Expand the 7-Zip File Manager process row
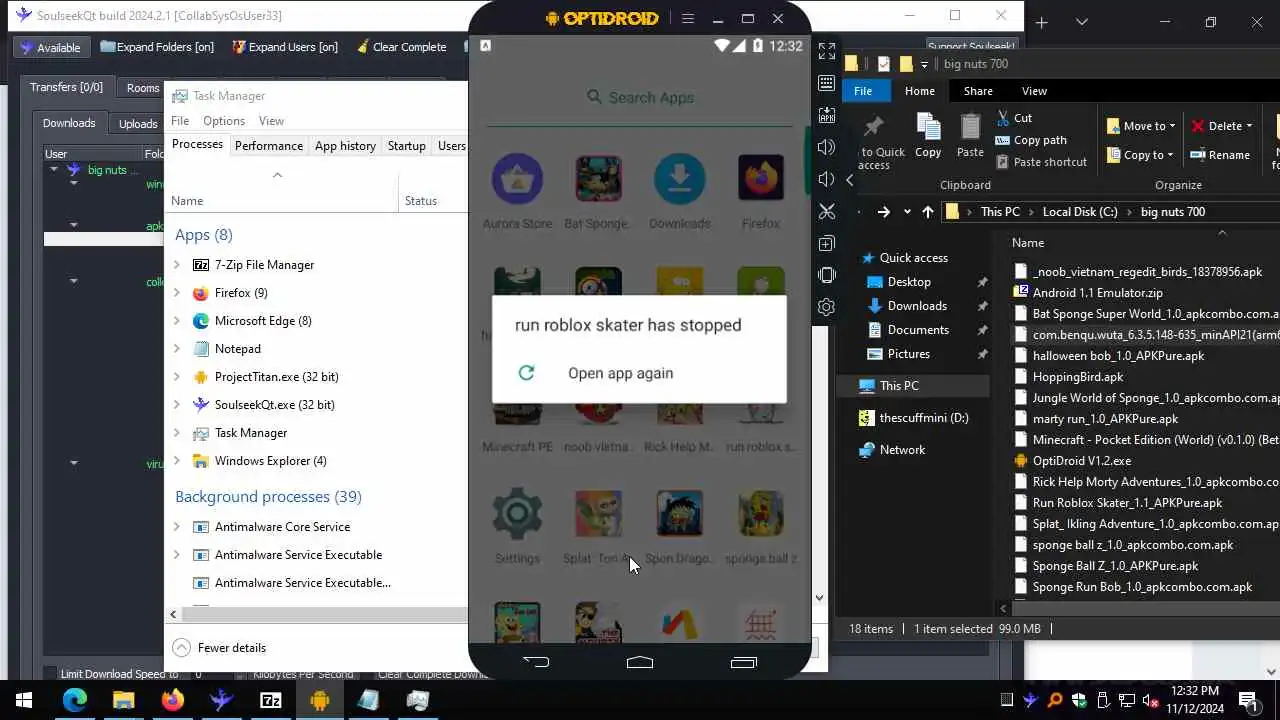 [x=177, y=265]
